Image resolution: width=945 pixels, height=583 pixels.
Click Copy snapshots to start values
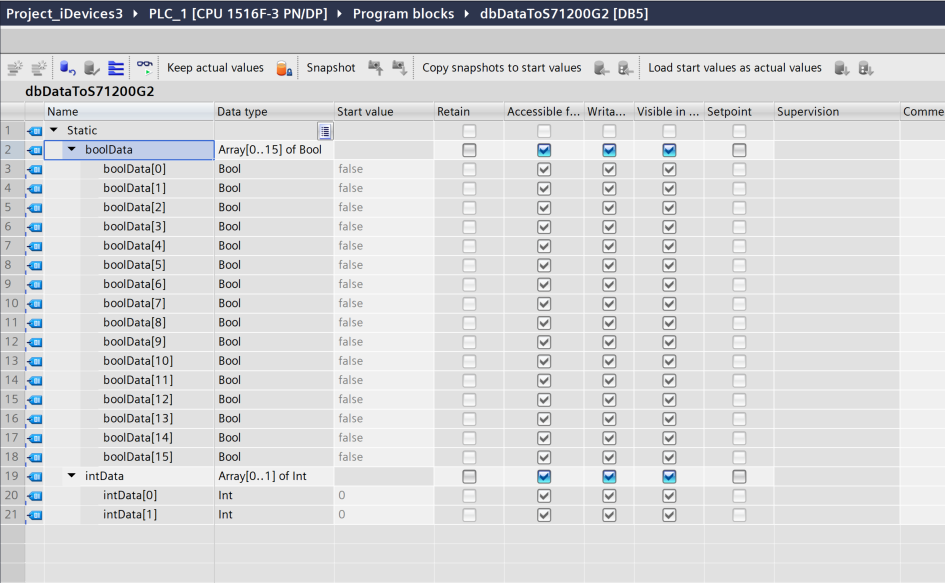click(x=501, y=68)
